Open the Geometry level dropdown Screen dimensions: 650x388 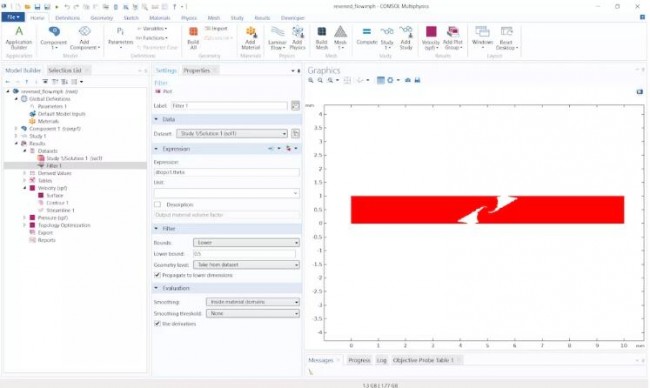(x=246, y=264)
